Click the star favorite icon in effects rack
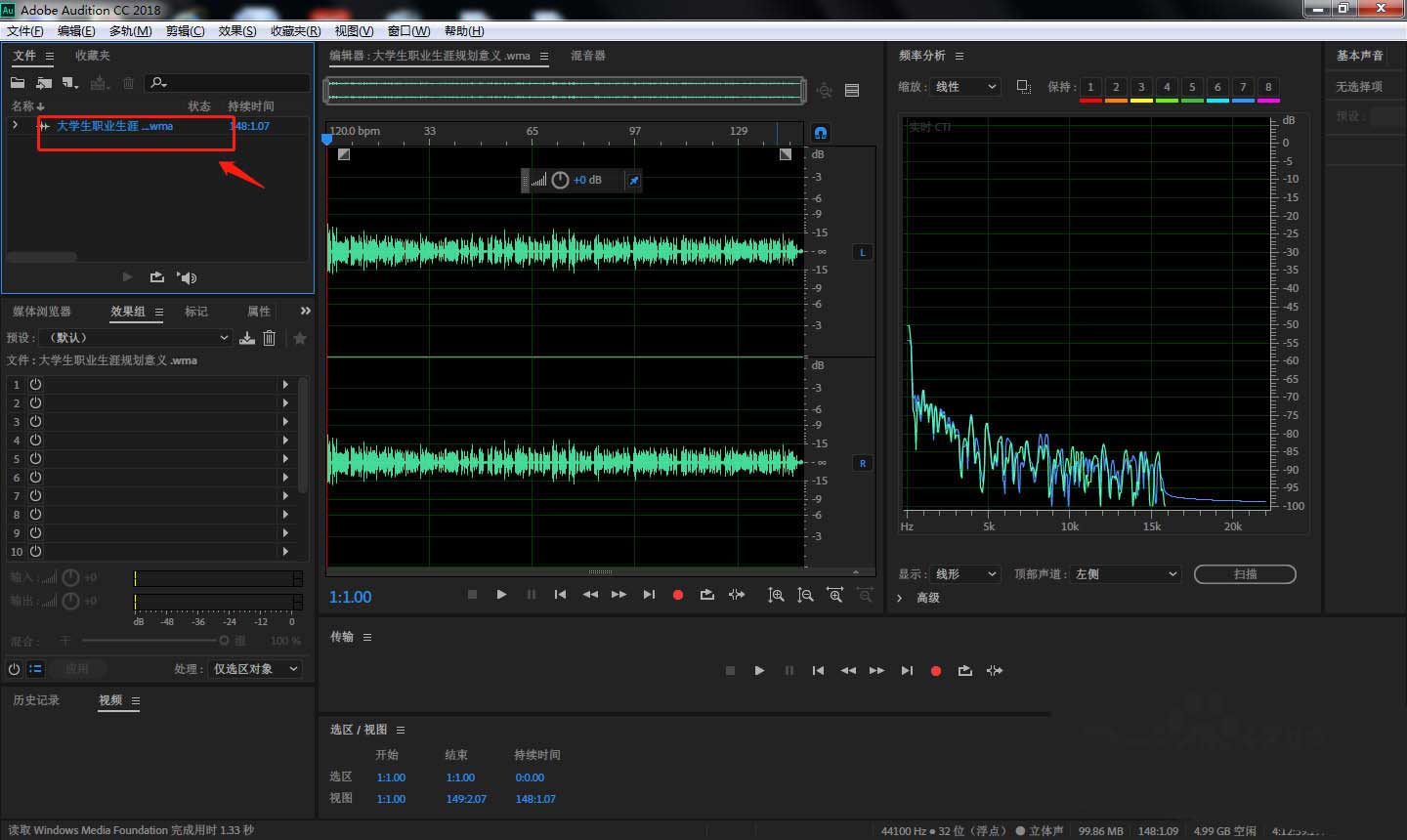Viewport: 1407px width, 840px height. pyautogui.click(x=300, y=338)
